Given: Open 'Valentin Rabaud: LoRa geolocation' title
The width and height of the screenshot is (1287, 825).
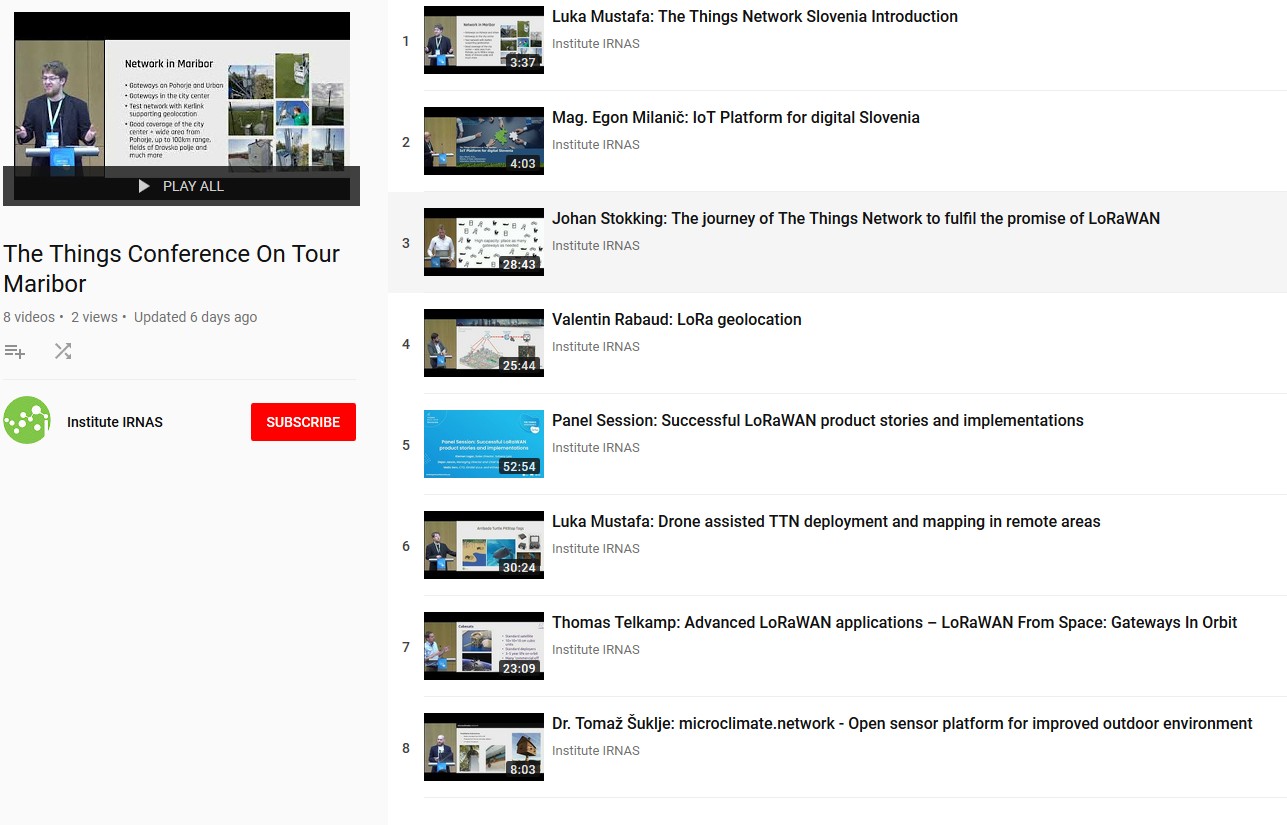Looking at the screenshot, I should (x=677, y=320).
